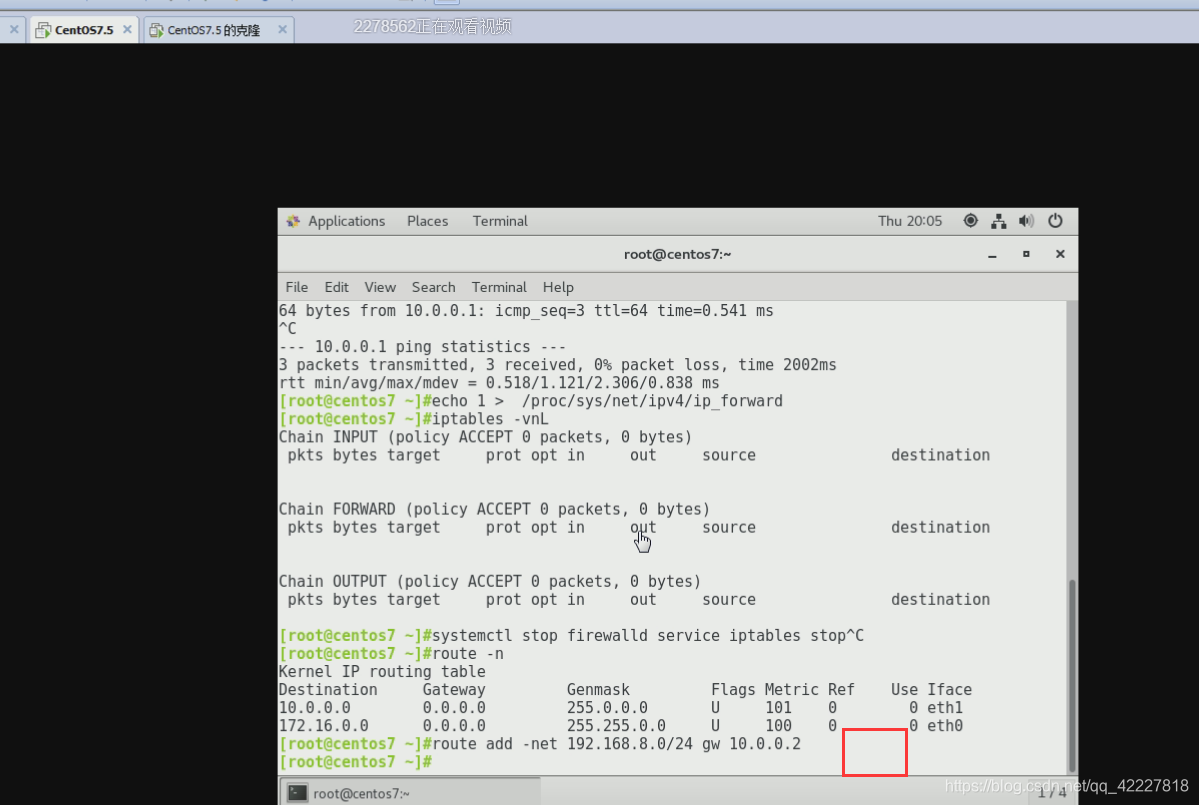Click the 'route -n' command text
This screenshot has height=805, width=1199.
pos(468,654)
